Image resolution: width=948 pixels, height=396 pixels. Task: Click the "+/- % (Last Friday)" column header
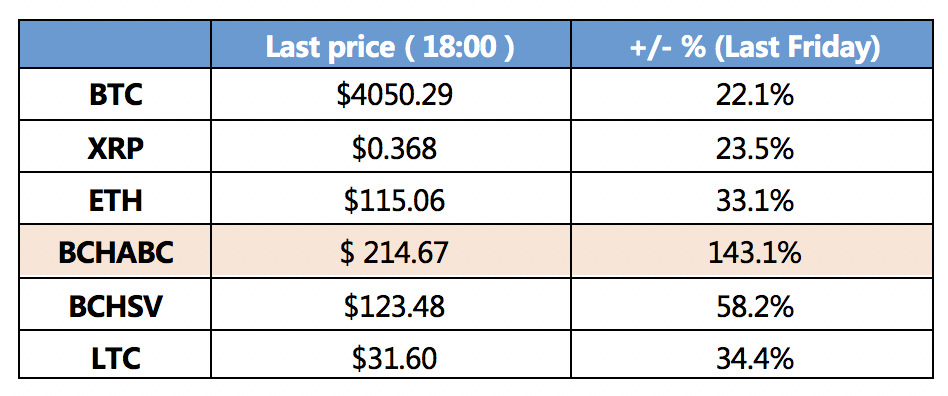point(752,44)
